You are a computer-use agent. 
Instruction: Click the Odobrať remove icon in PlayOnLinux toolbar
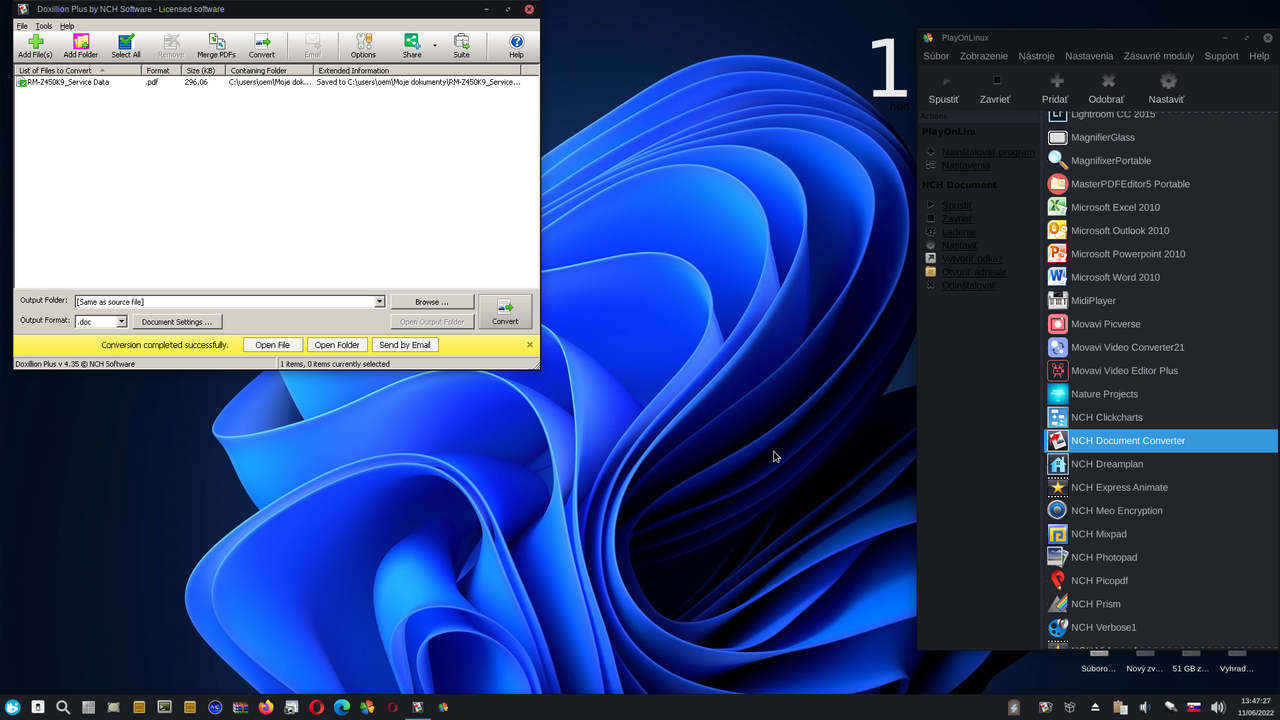click(1107, 81)
